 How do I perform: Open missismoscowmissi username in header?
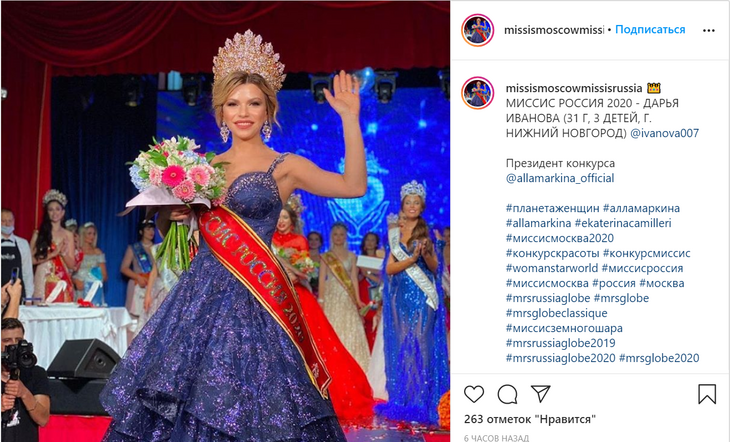coord(554,30)
